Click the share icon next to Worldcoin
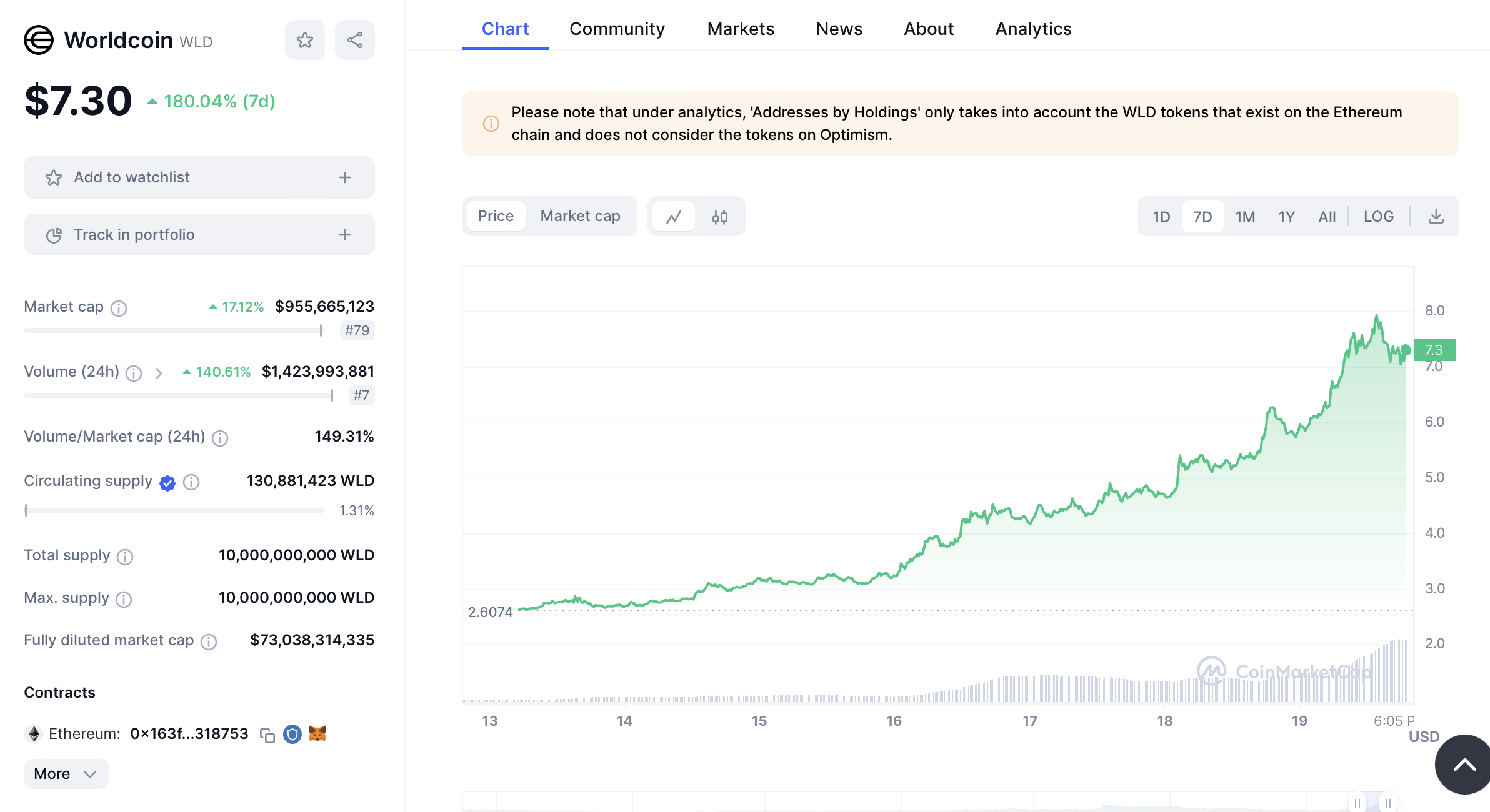The image size is (1490, 812). point(354,41)
